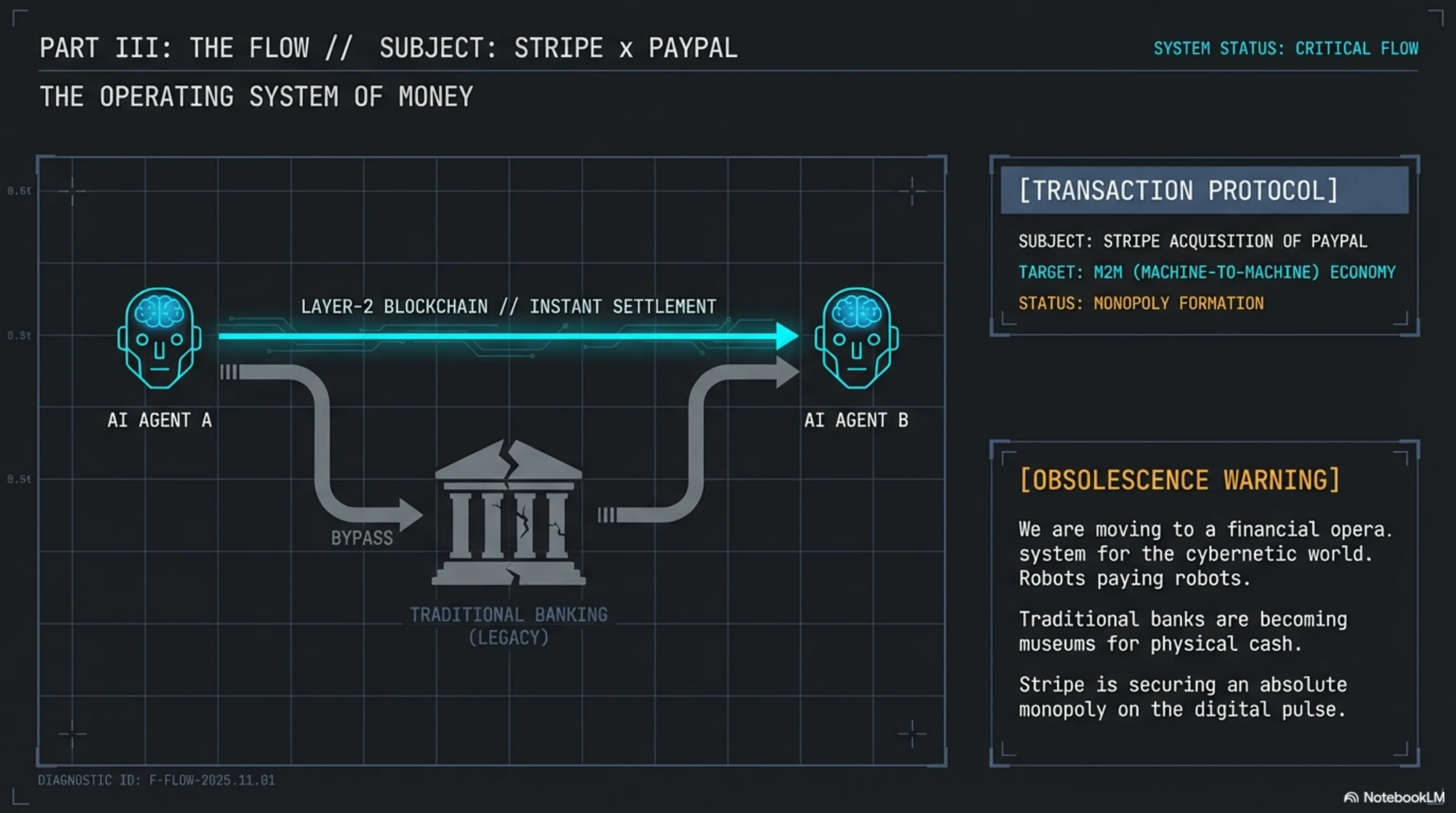This screenshot has height=813, width=1456.
Task: Click the Target: M2M Economy line
Action: (1207, 273)
